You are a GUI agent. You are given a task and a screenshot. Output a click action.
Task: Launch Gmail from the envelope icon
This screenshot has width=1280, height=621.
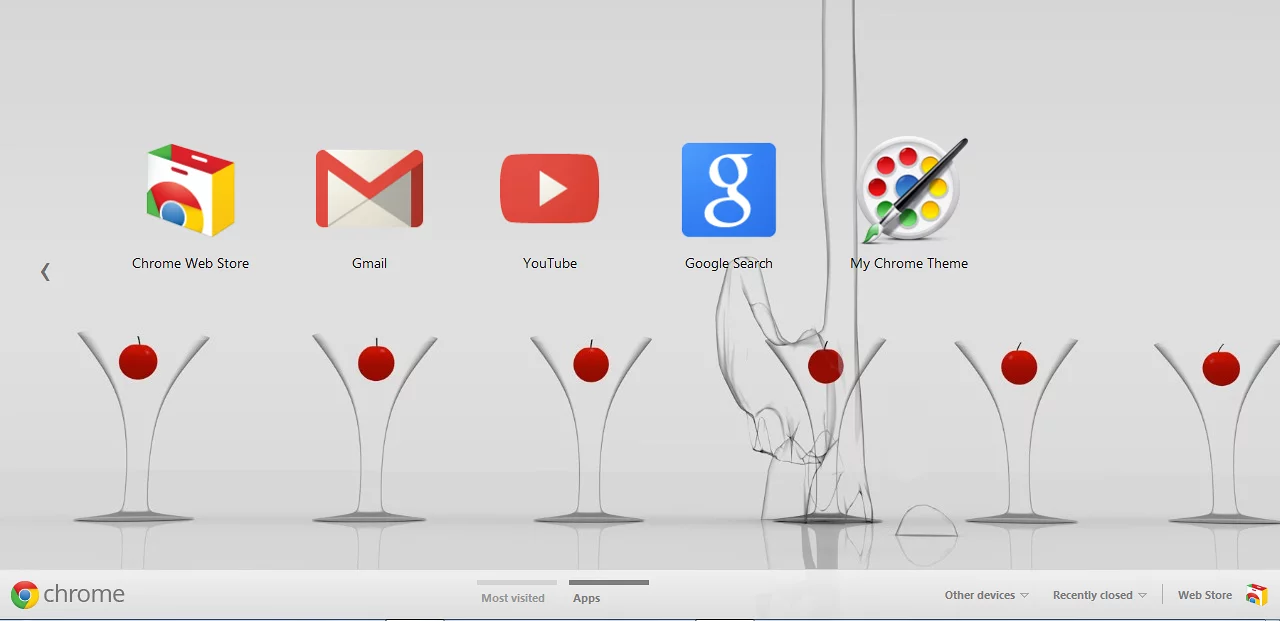click(369, 189)
